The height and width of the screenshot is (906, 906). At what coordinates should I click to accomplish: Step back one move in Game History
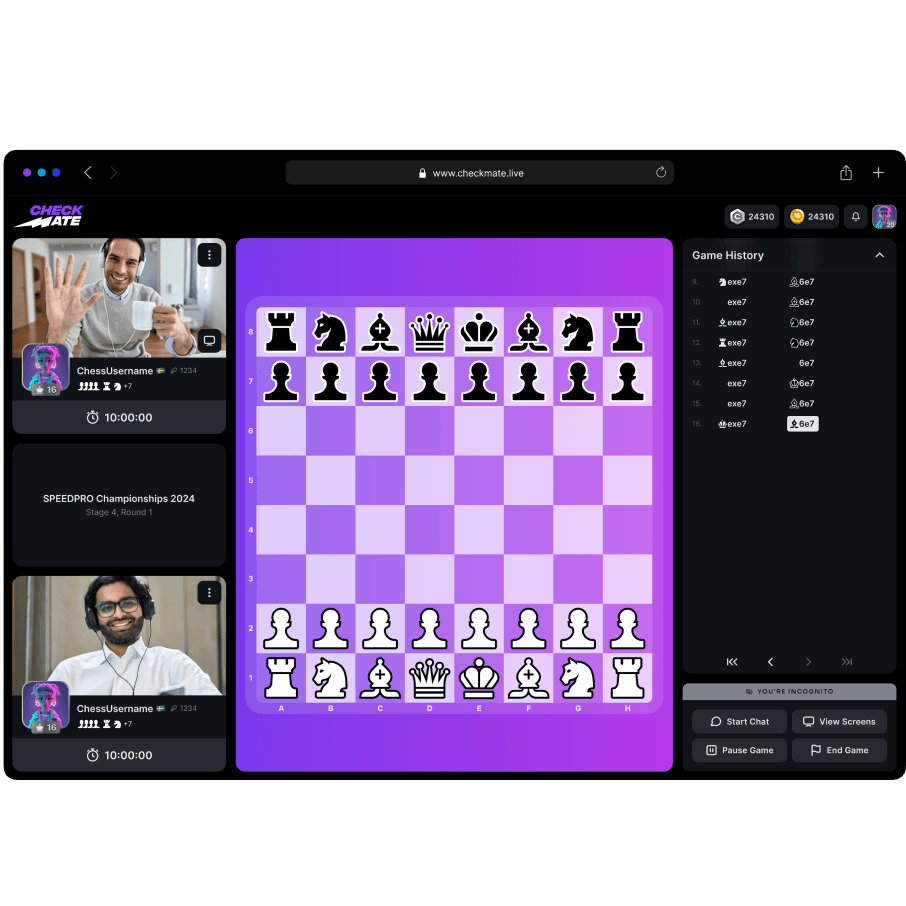770,662
